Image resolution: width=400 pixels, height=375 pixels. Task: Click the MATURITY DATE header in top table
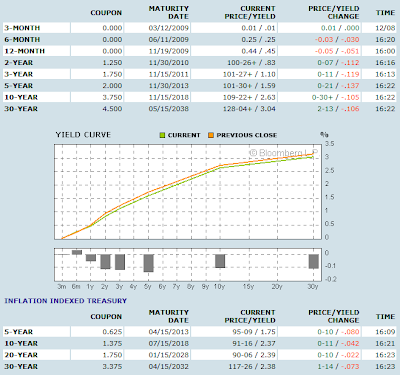(x=169, y=13)
